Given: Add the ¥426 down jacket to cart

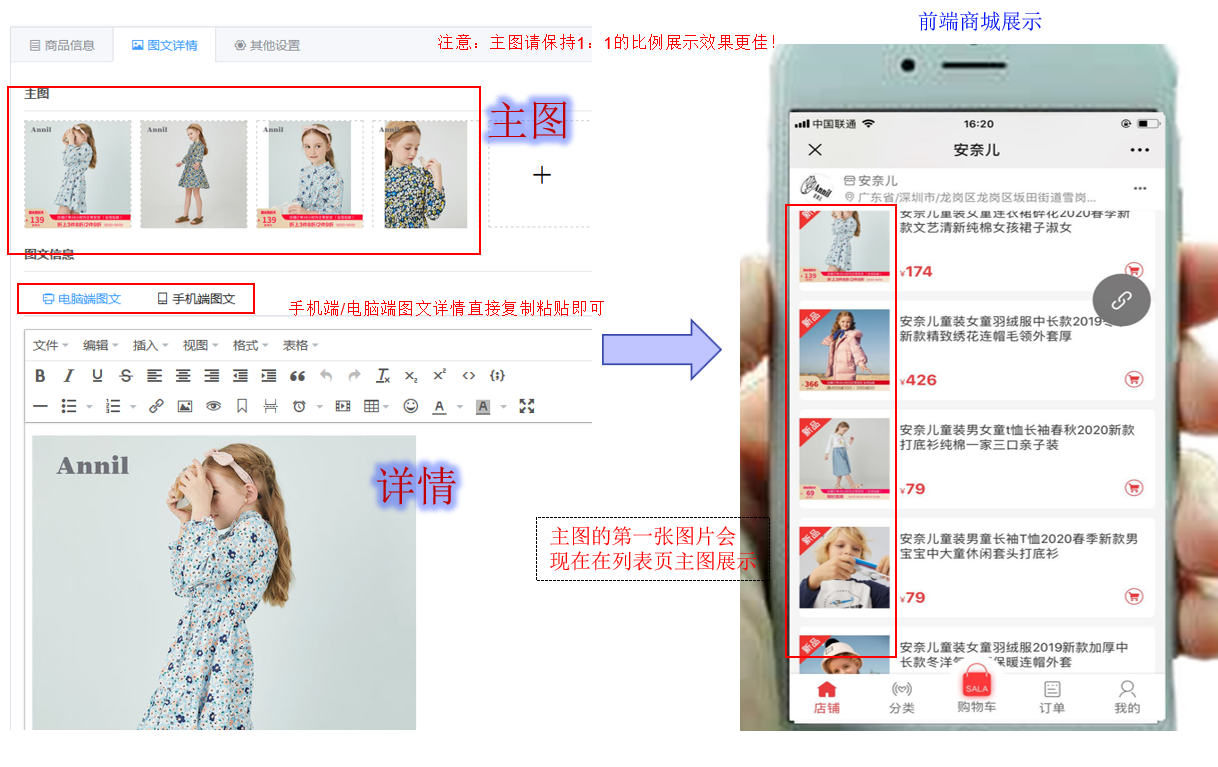Looking at the screenshot, I should point(1133,379).
